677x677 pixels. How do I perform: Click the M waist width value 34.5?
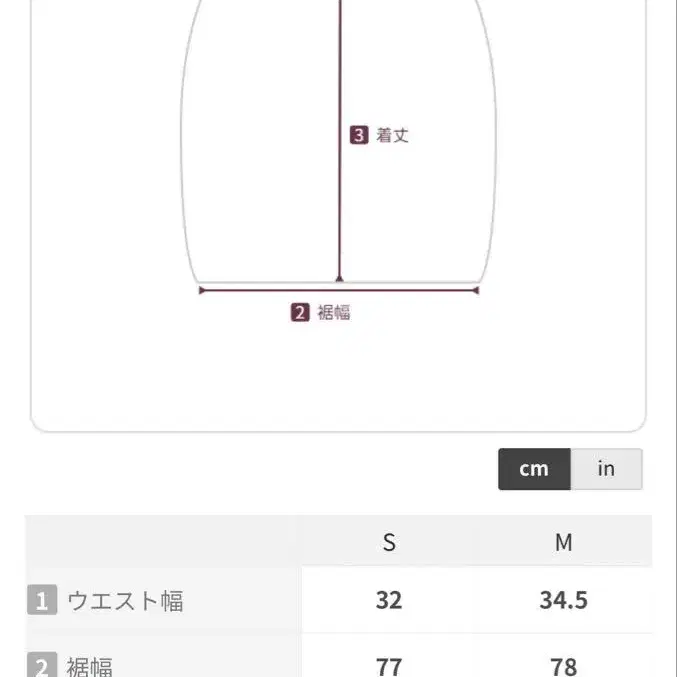[x=564, y=600]
